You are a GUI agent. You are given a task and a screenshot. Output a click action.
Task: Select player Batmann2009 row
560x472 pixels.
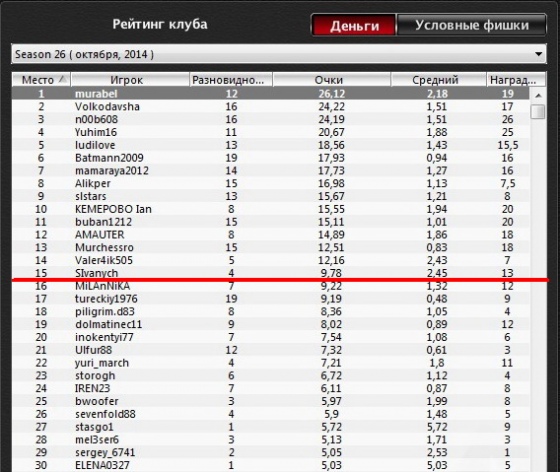[x=270, y=158]
